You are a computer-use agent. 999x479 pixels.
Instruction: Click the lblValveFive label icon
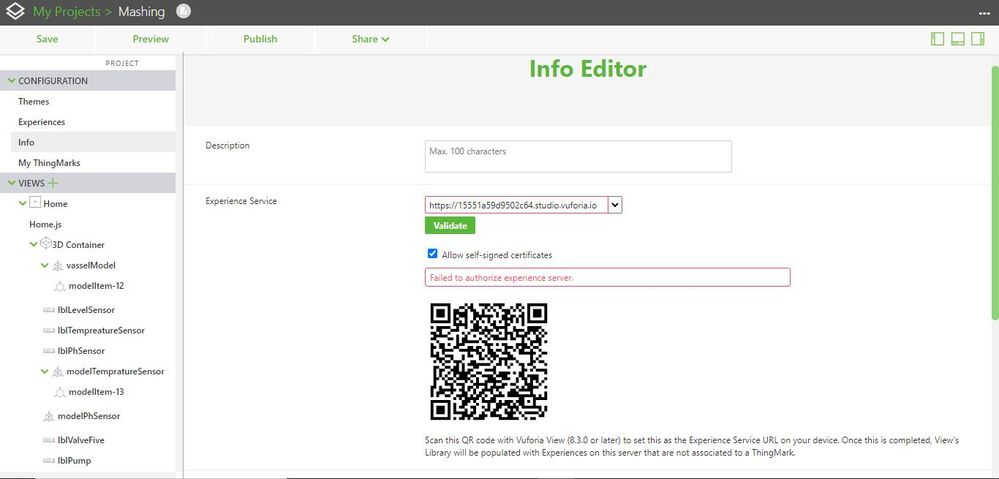[48, 440]
